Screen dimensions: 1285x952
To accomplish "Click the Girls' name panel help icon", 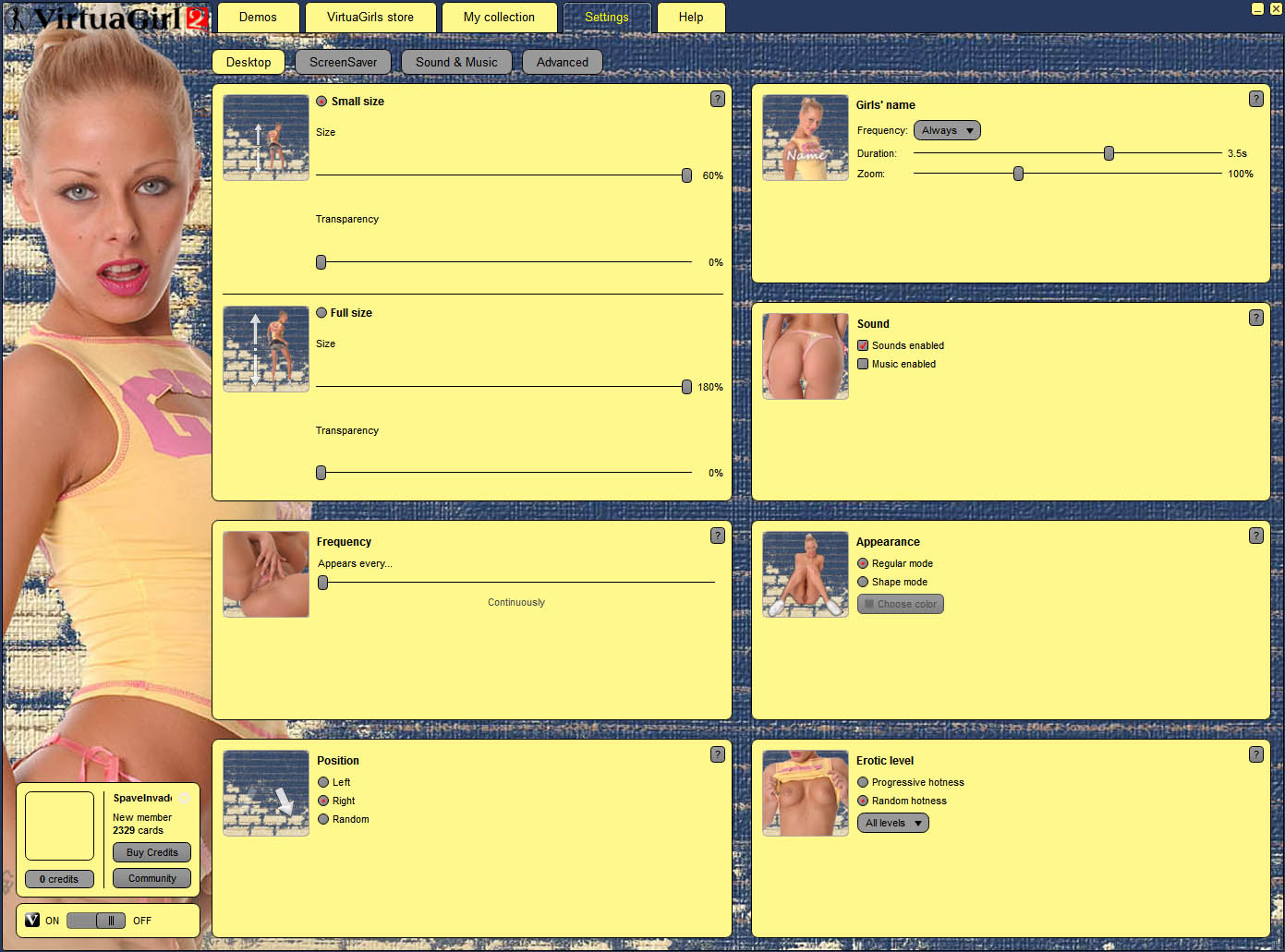I will click(1255, 99).
